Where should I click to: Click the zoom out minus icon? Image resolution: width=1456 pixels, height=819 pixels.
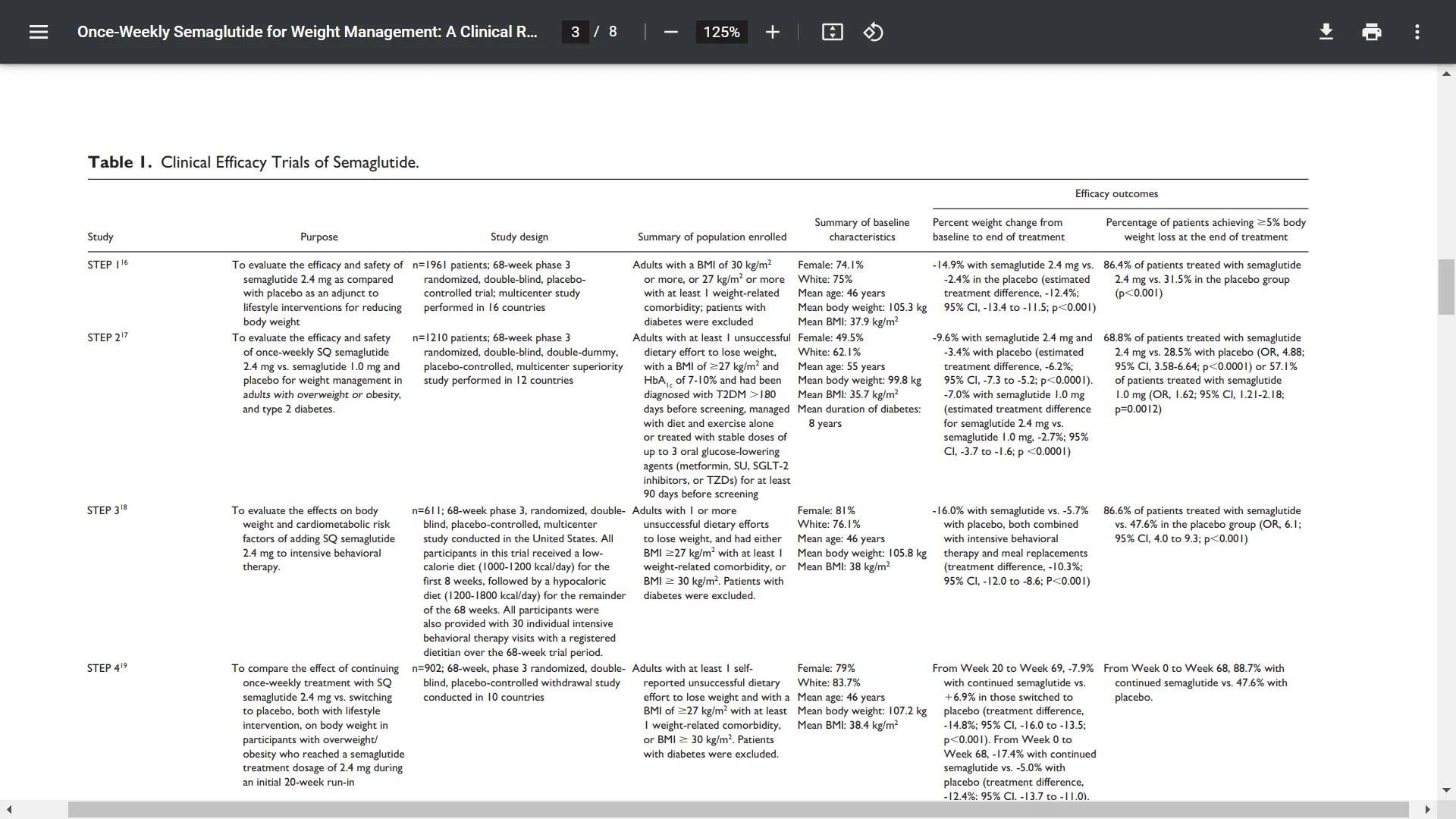670,32
